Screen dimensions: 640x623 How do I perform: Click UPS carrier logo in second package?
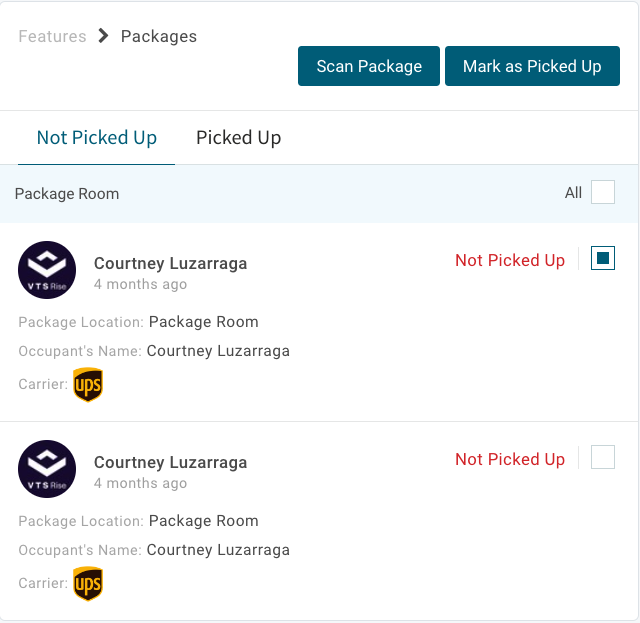tap(88, 584)
